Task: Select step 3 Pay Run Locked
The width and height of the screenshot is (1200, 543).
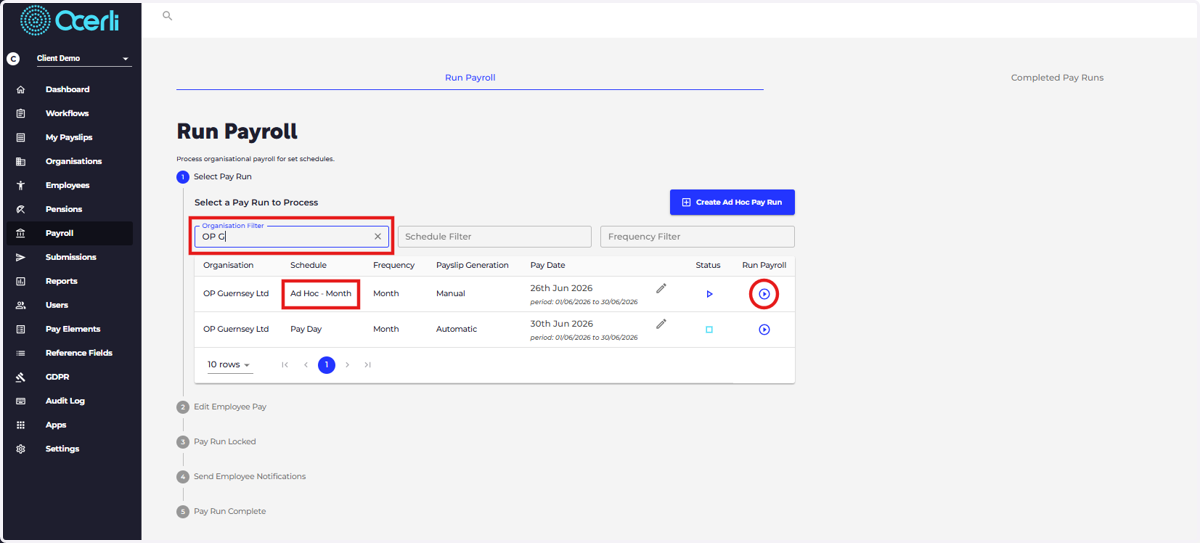Action: pos(216,441)
